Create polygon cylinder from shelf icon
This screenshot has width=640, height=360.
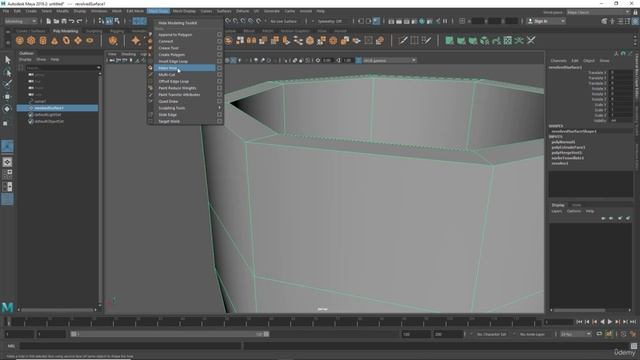[x=43, y=40]
